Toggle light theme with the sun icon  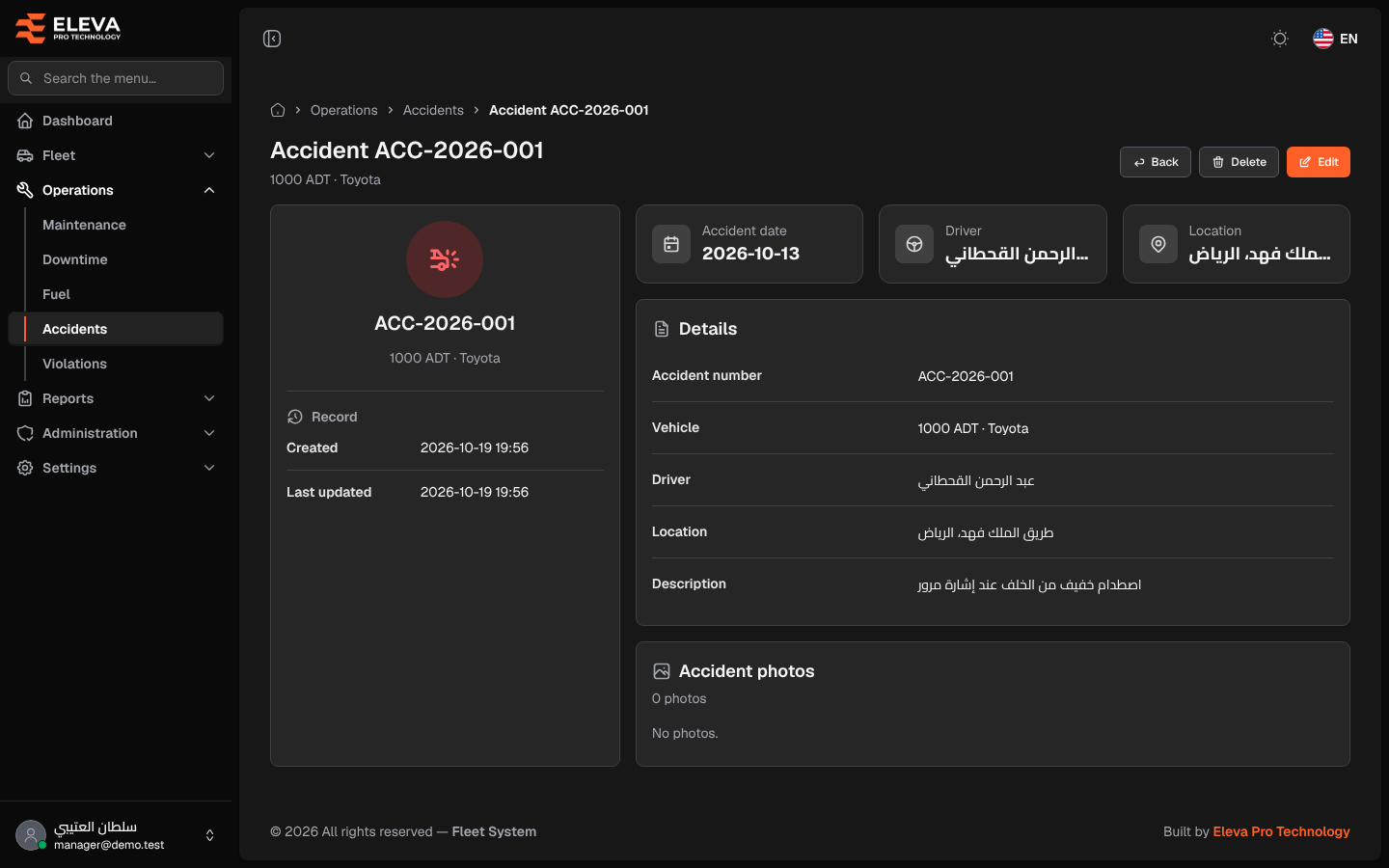pos(1280,39)
